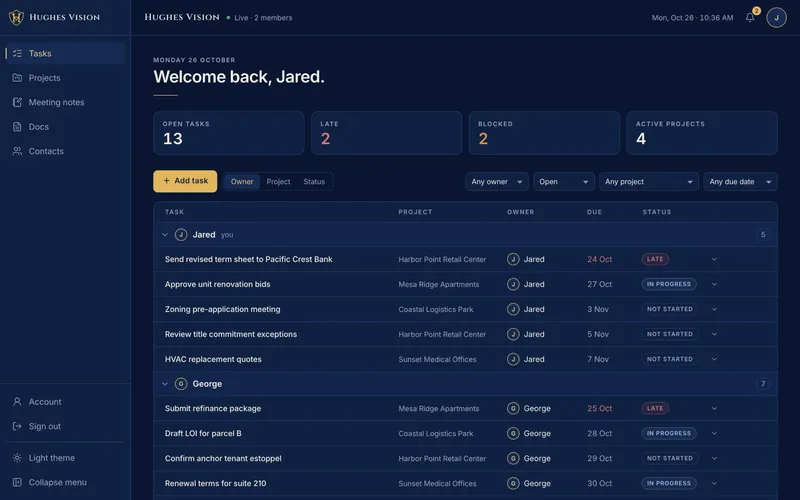Expand Renewal terms for suite 210 chevron
The height and width of the screenshot is (500, 800).
click(714, 483)
